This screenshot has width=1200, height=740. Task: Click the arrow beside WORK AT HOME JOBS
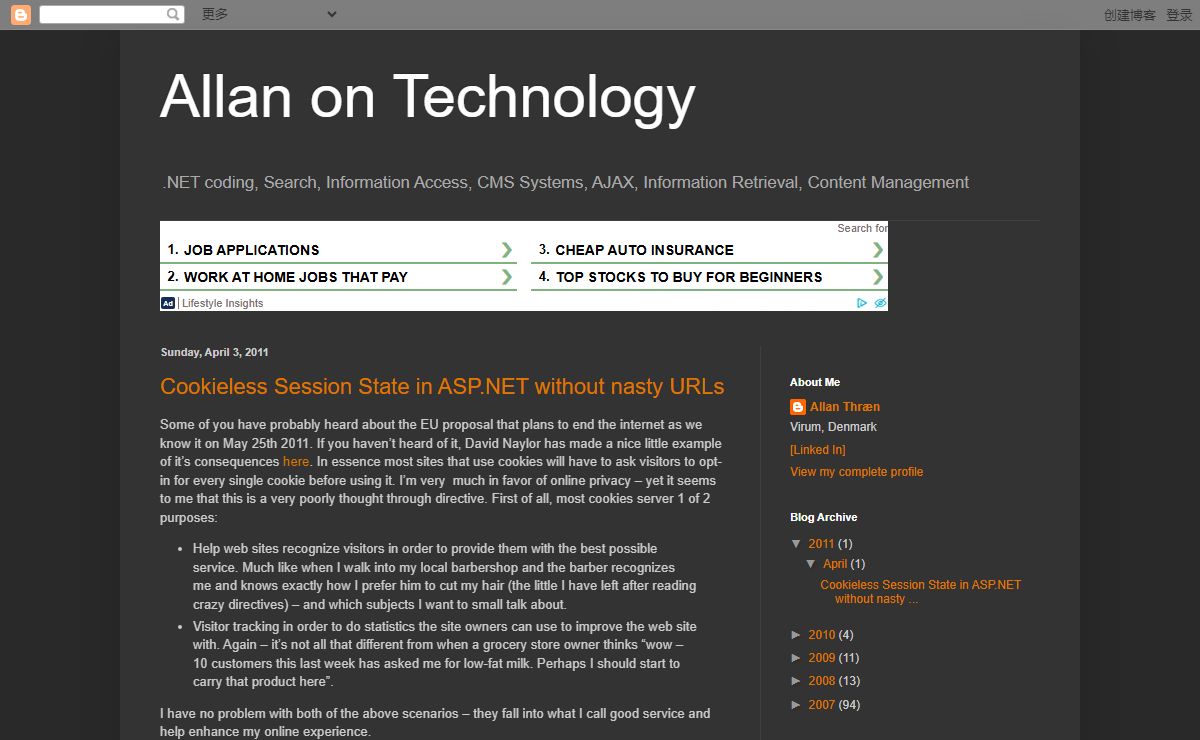(x=507, y=277)
